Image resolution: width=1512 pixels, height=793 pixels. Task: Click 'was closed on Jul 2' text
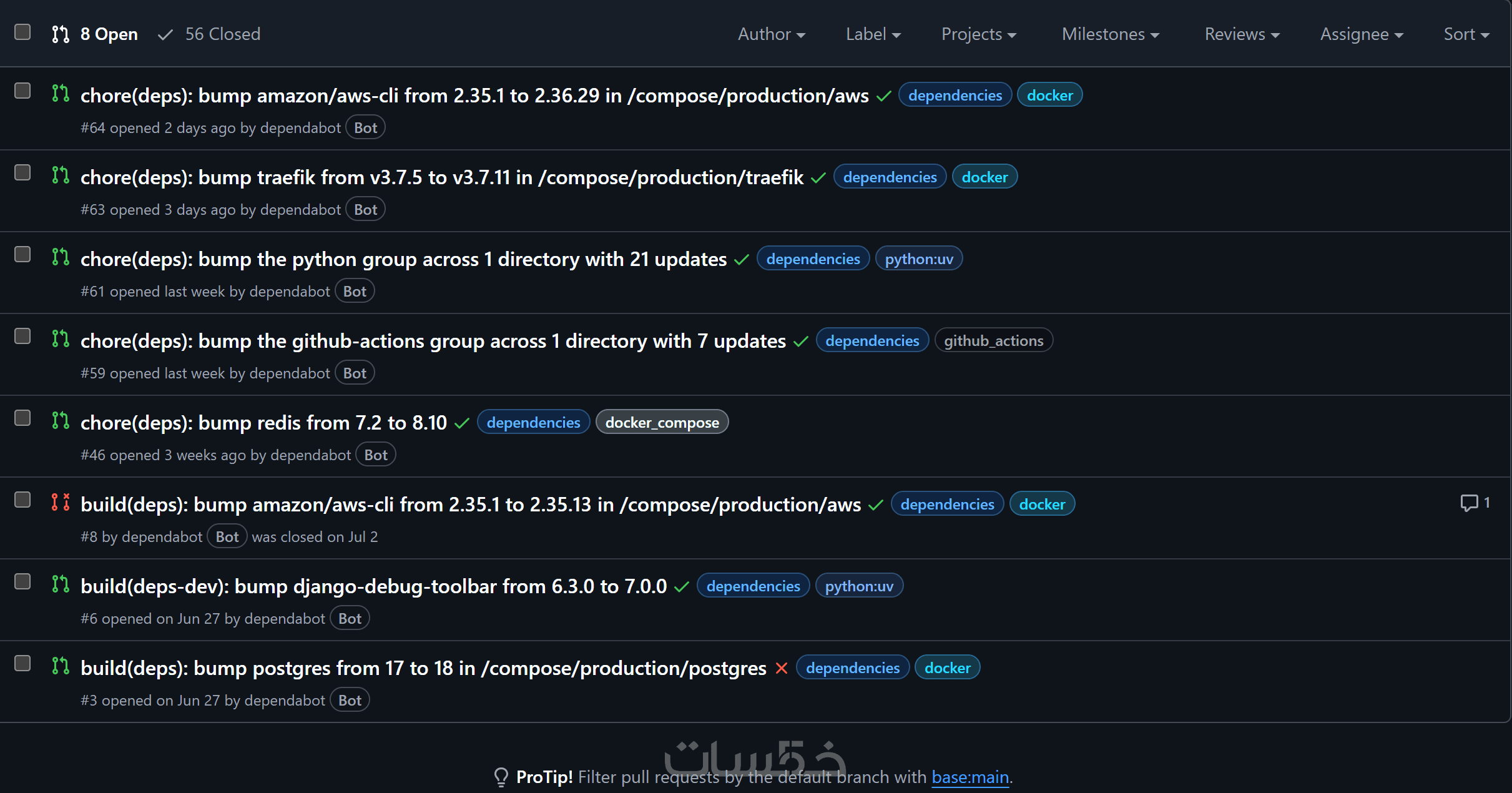click(x=315, y=537)
